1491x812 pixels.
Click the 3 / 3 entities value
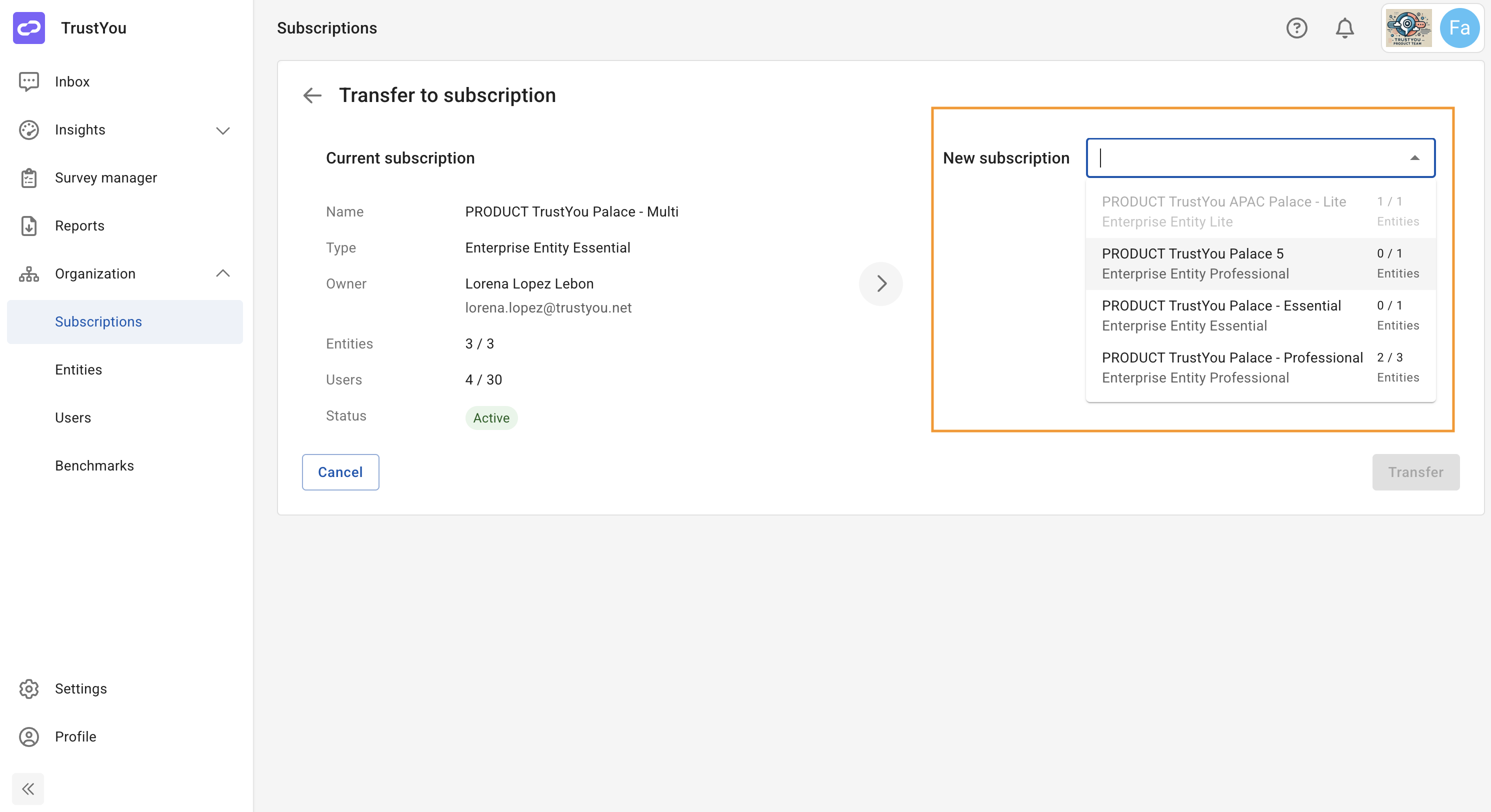(x=479, y=344)
